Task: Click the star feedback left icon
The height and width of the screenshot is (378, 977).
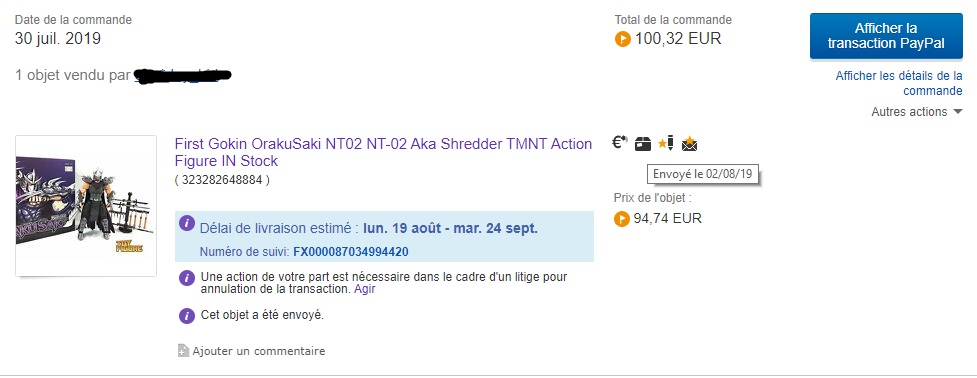Action: pyautogui.click(x=666, y=144)
